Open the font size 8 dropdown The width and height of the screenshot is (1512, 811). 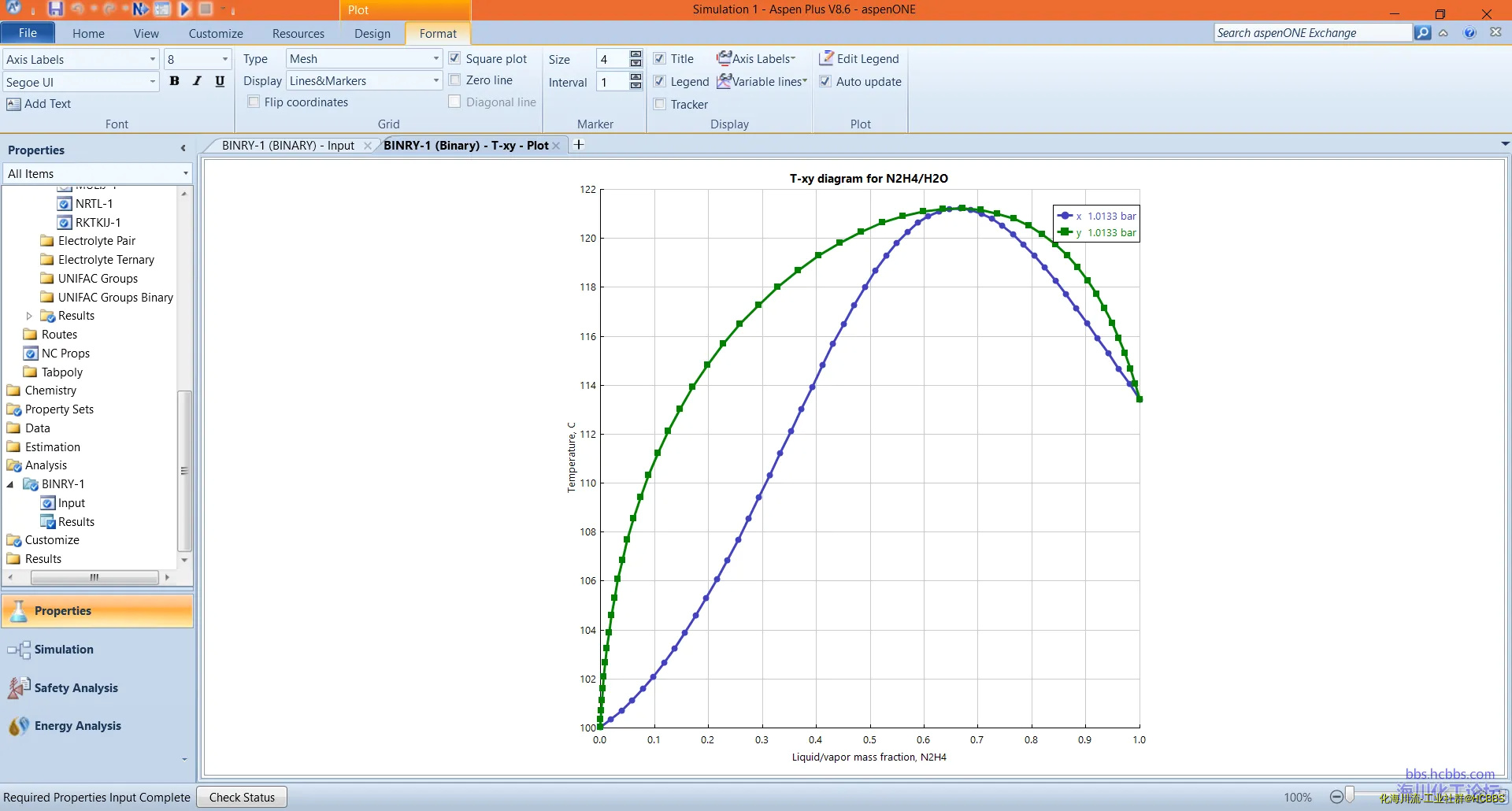(224, 59)
